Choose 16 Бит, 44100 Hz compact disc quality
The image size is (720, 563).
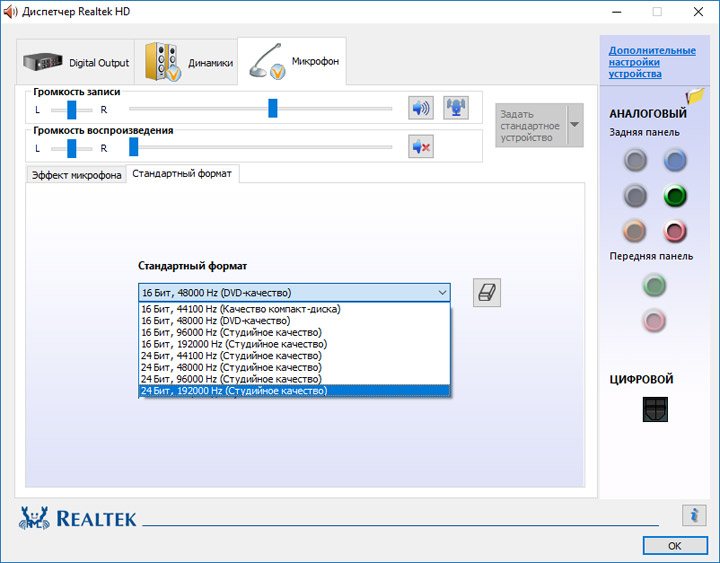[x=294, y=309]
